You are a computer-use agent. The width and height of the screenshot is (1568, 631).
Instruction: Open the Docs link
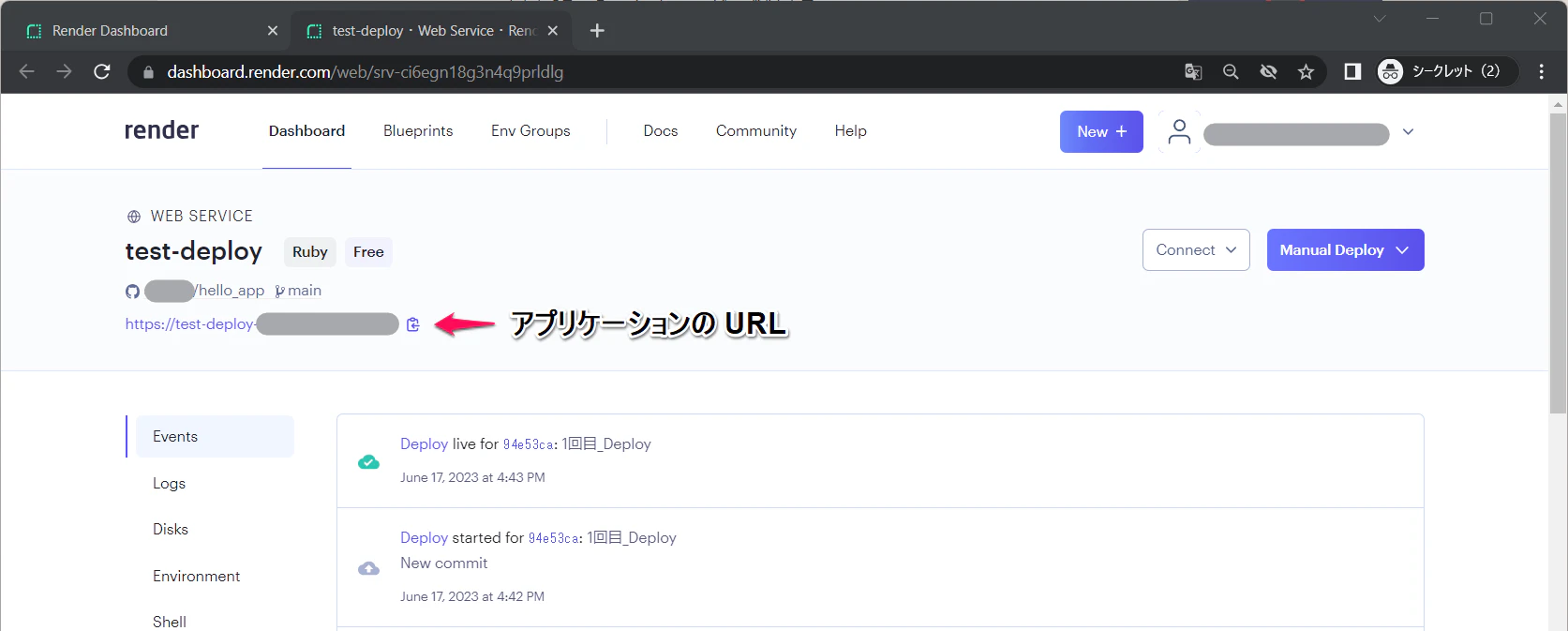coord(661,131)
